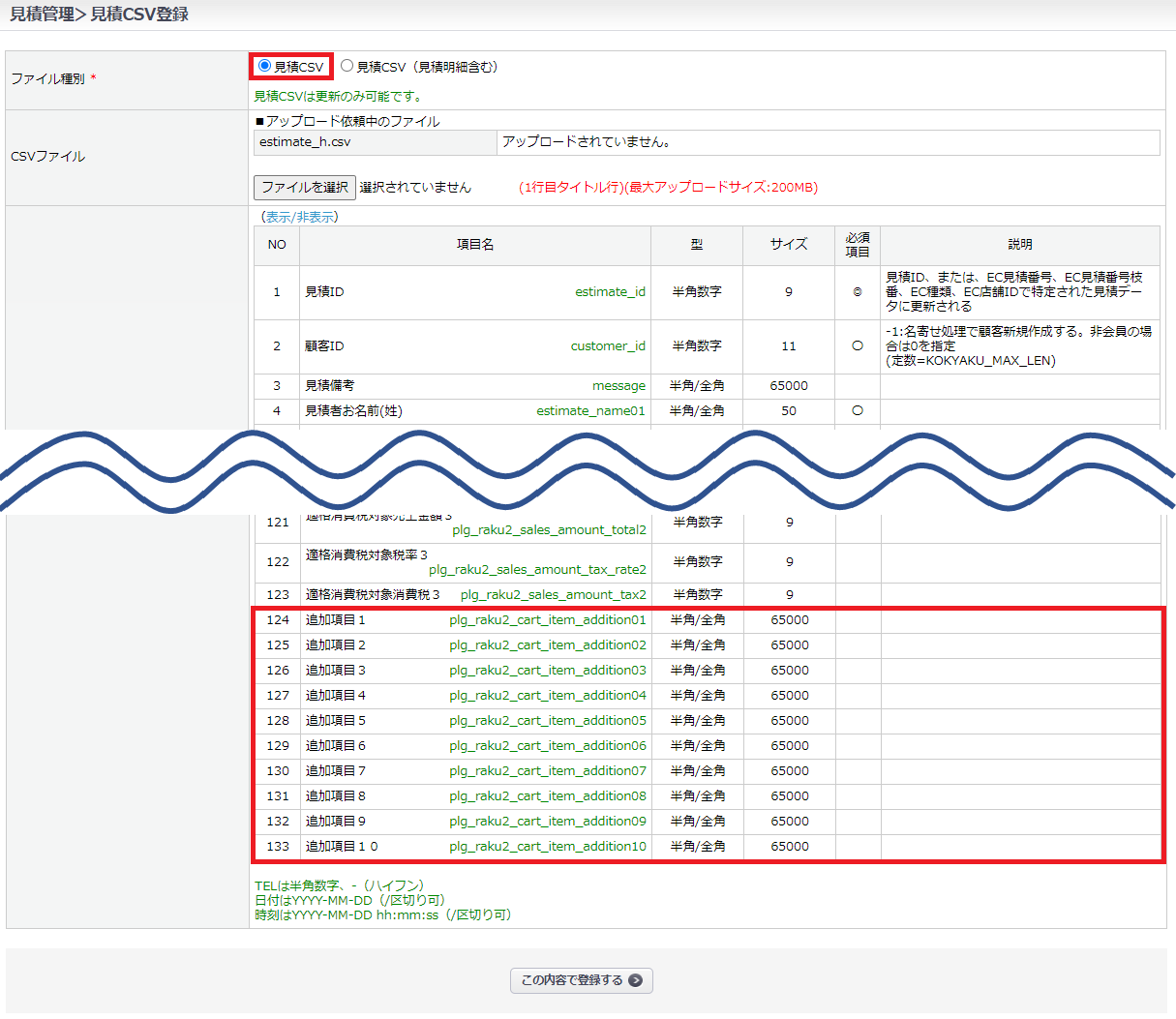Click the estimate_id field key

coord(610,292)
